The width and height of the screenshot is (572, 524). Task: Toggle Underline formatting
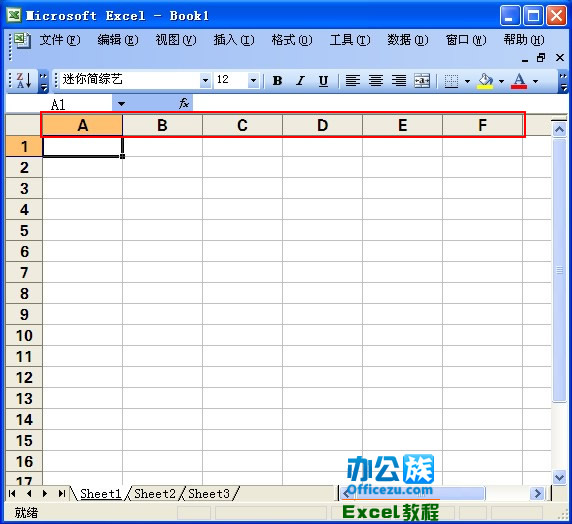tap(323, 81)
